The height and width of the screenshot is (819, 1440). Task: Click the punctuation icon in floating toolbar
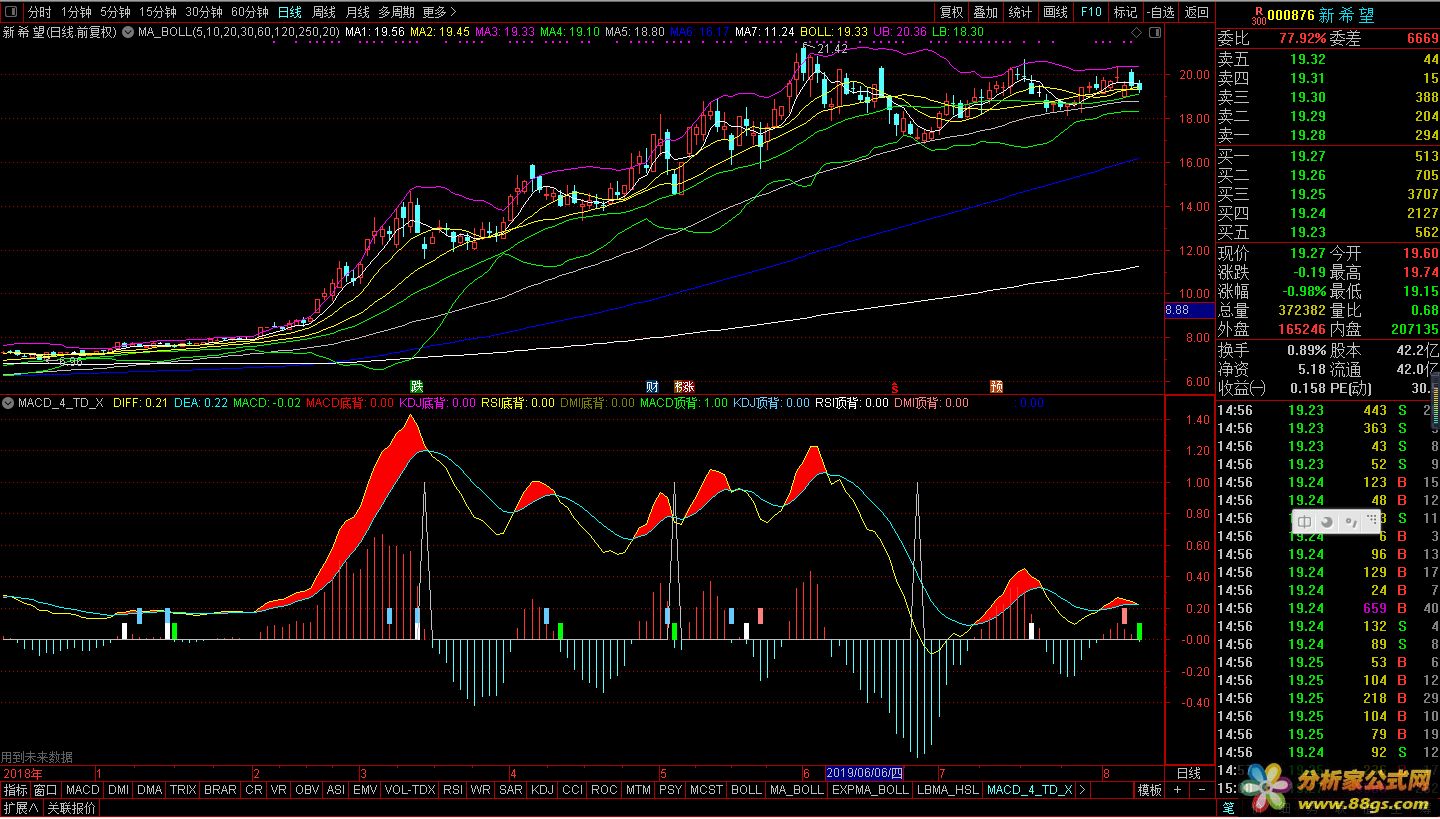[1350, 521]
